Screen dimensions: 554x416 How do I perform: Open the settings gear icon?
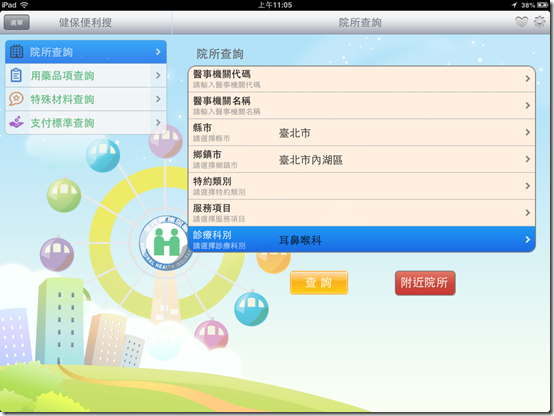tap(539, 22)
